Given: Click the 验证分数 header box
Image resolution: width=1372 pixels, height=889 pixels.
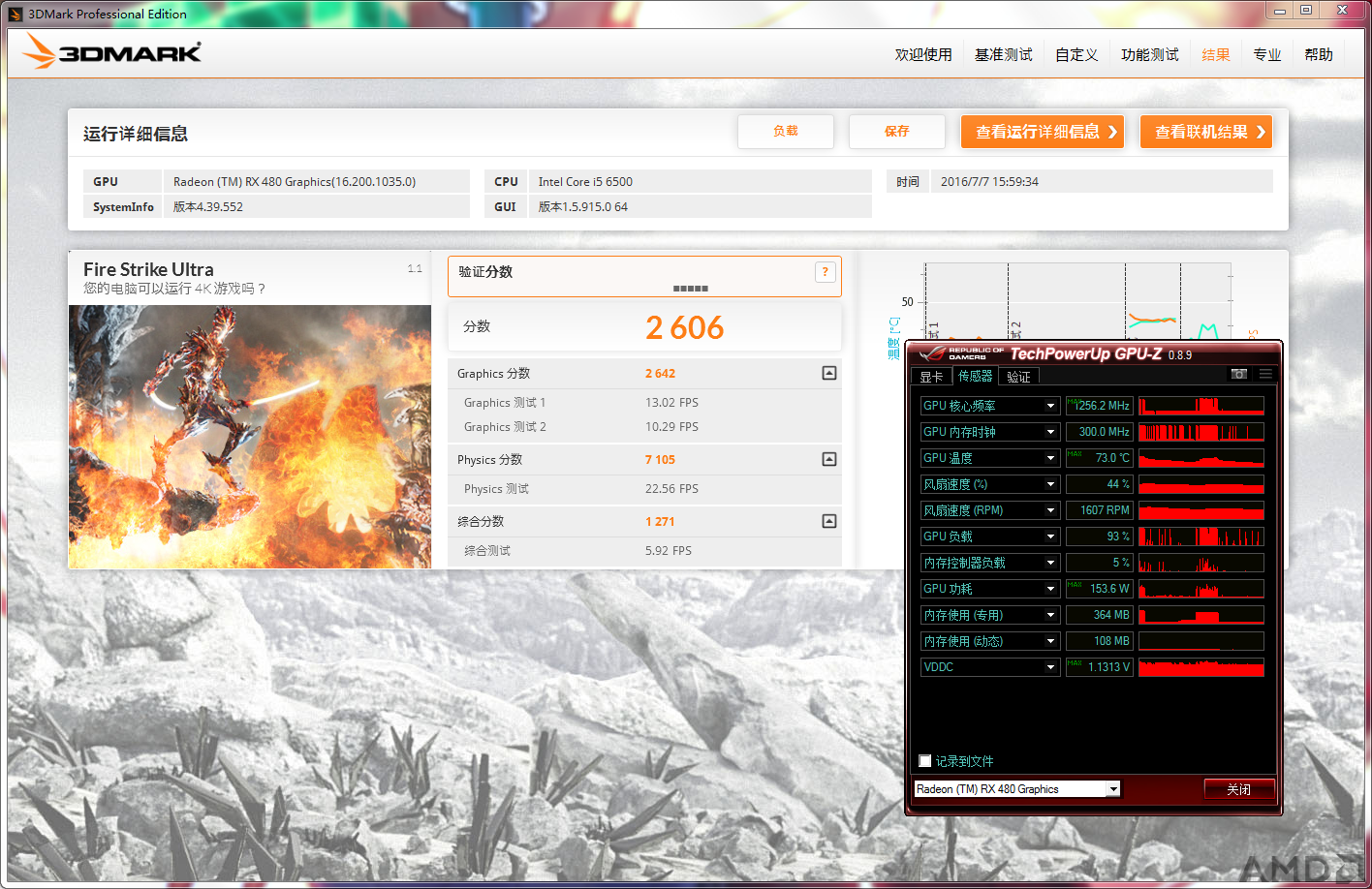Looking at the screenshot, I should tap(644, 276).
